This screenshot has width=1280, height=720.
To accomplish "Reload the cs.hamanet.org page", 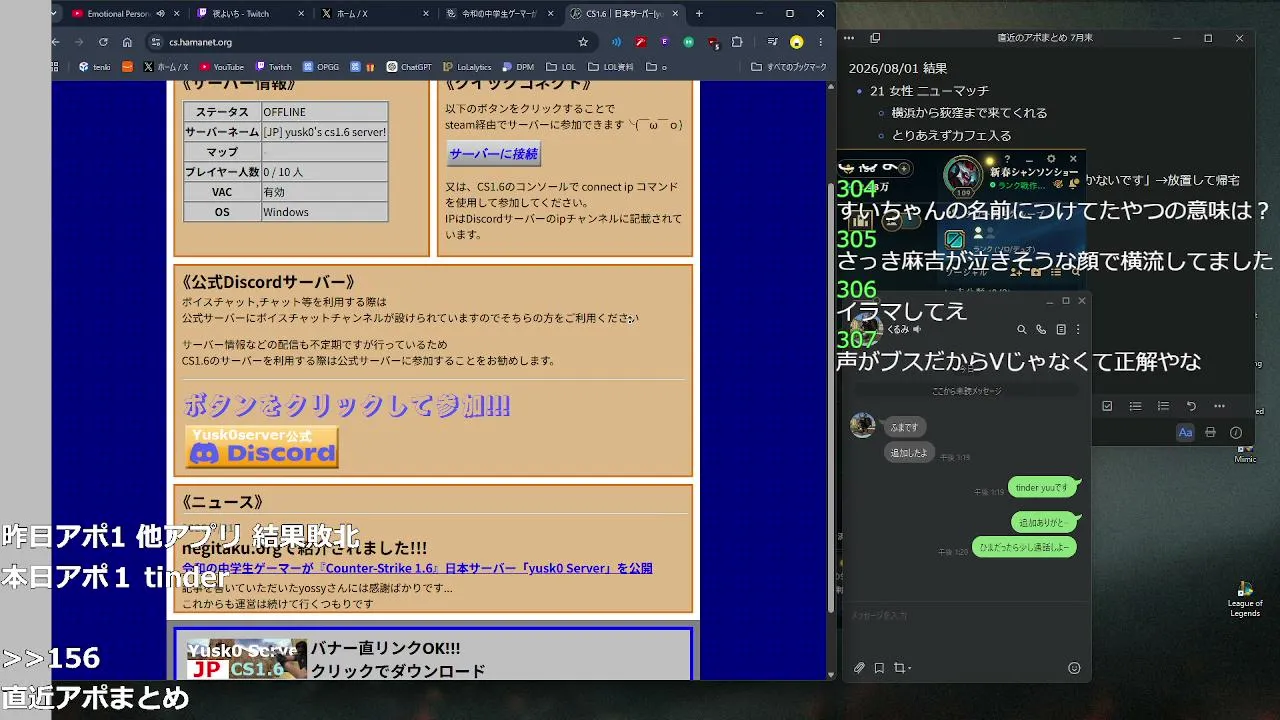I will [x=103, y=42].
